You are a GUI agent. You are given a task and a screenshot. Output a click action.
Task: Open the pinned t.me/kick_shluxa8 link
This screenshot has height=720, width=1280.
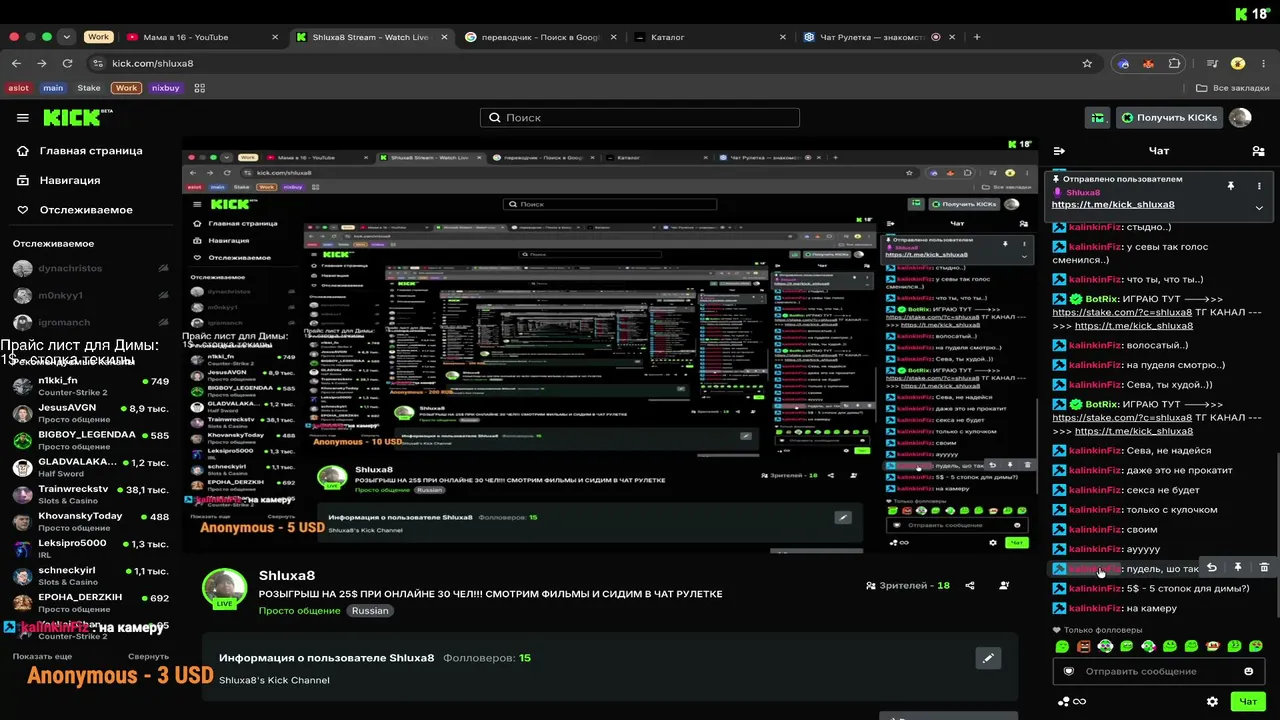click(x=1113, y=205)
